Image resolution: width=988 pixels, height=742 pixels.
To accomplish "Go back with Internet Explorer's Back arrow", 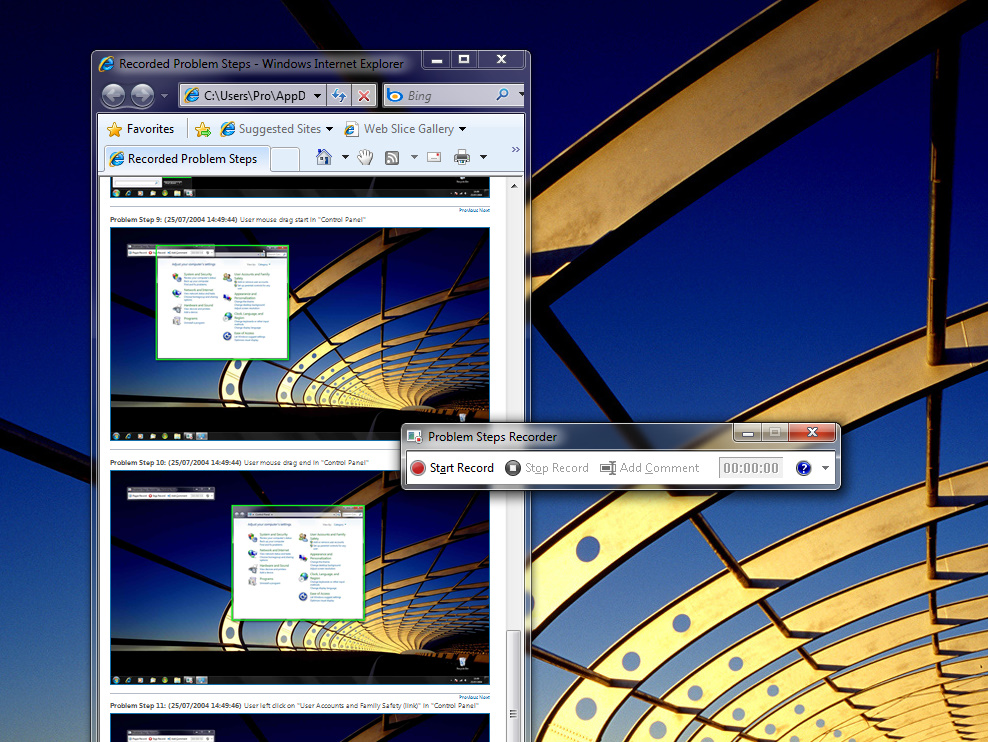I will coord(113,96).
